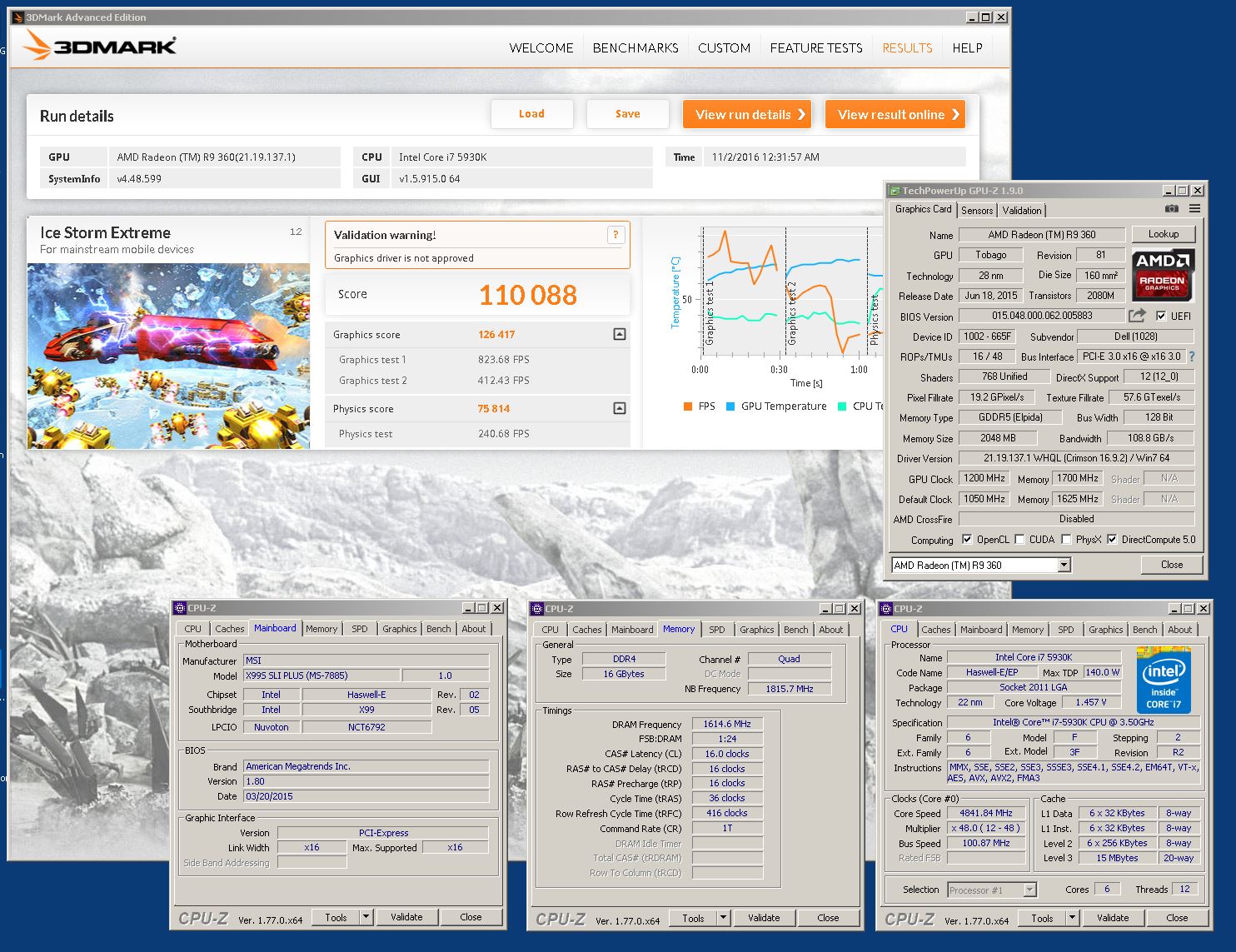Open Tools dropdown arrow in Memory CPU-Z

[723, 918]
